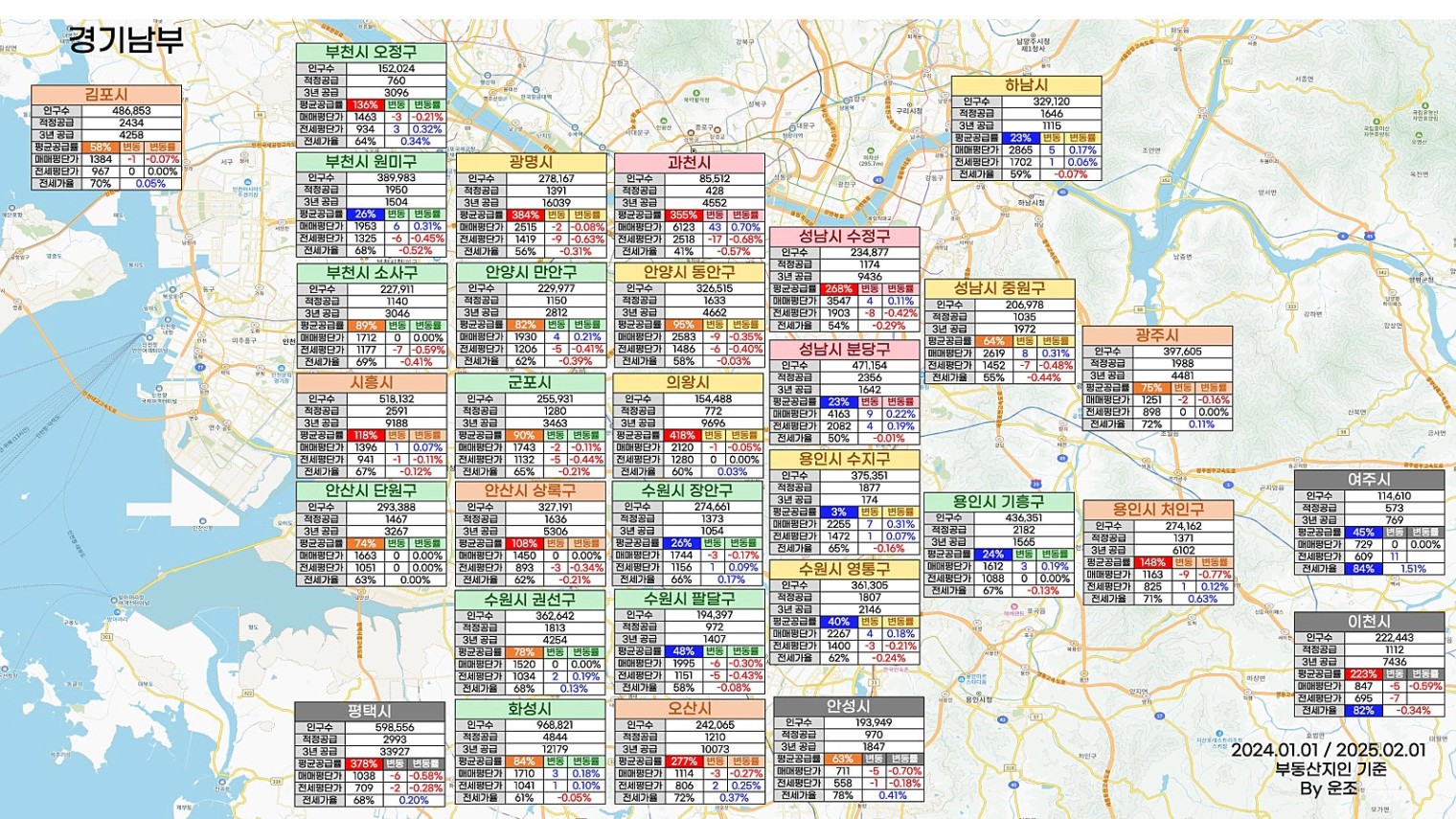Click red 378% cell in 평택시
Image resolution: width=1456 pixels, height=819 pixels.
[364, 764]
